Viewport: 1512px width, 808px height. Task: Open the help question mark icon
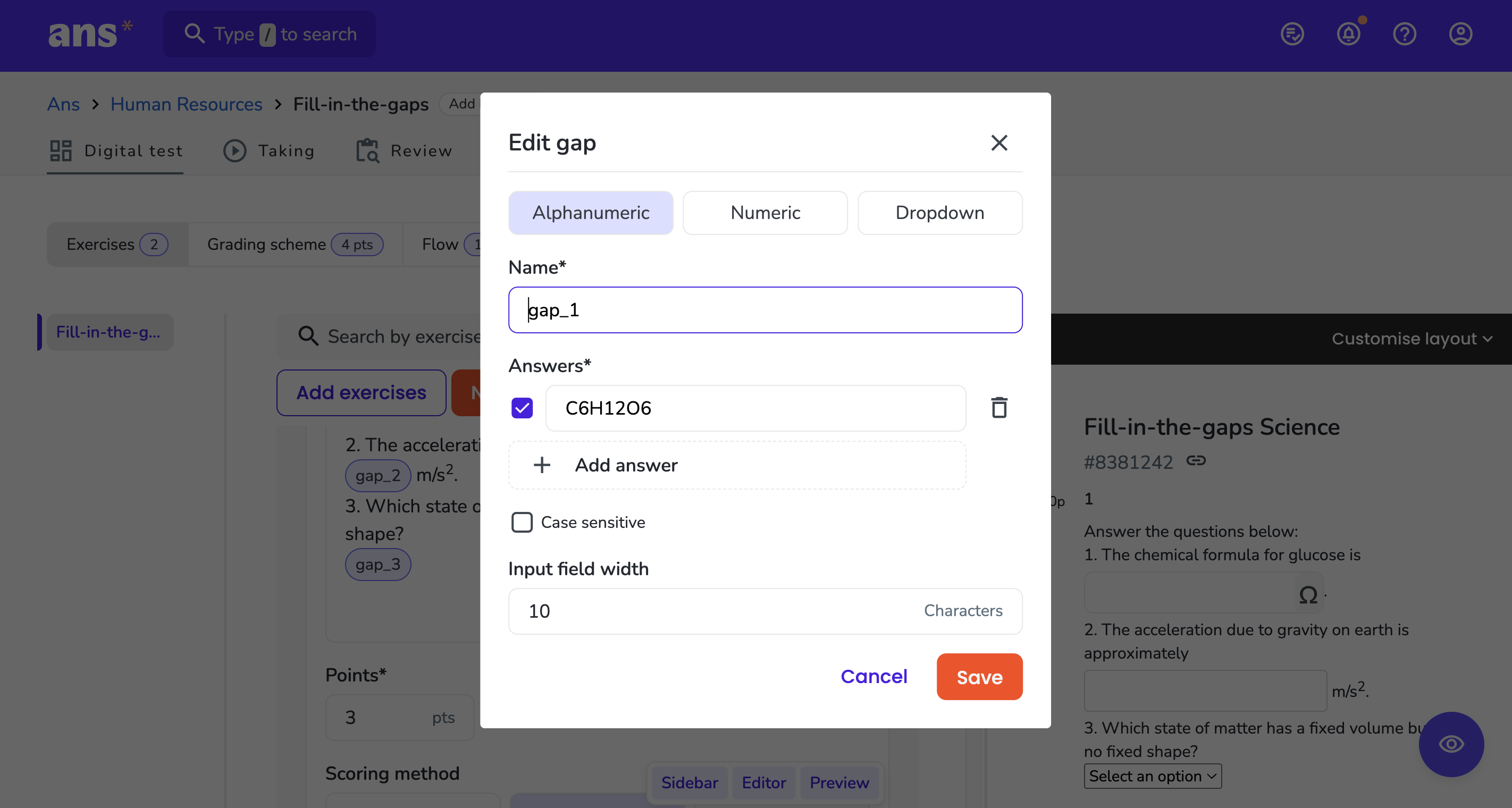click(1404, 34)
